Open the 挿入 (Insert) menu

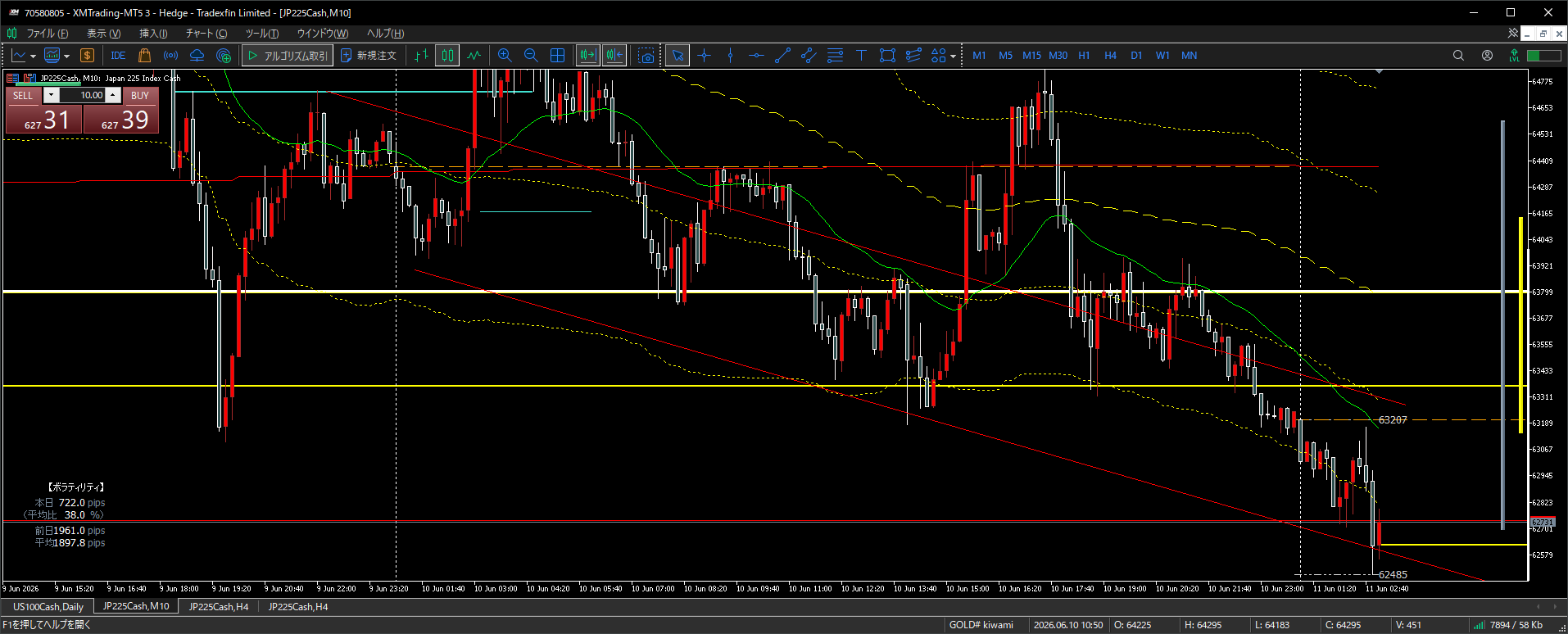click(x=153, y=34)
